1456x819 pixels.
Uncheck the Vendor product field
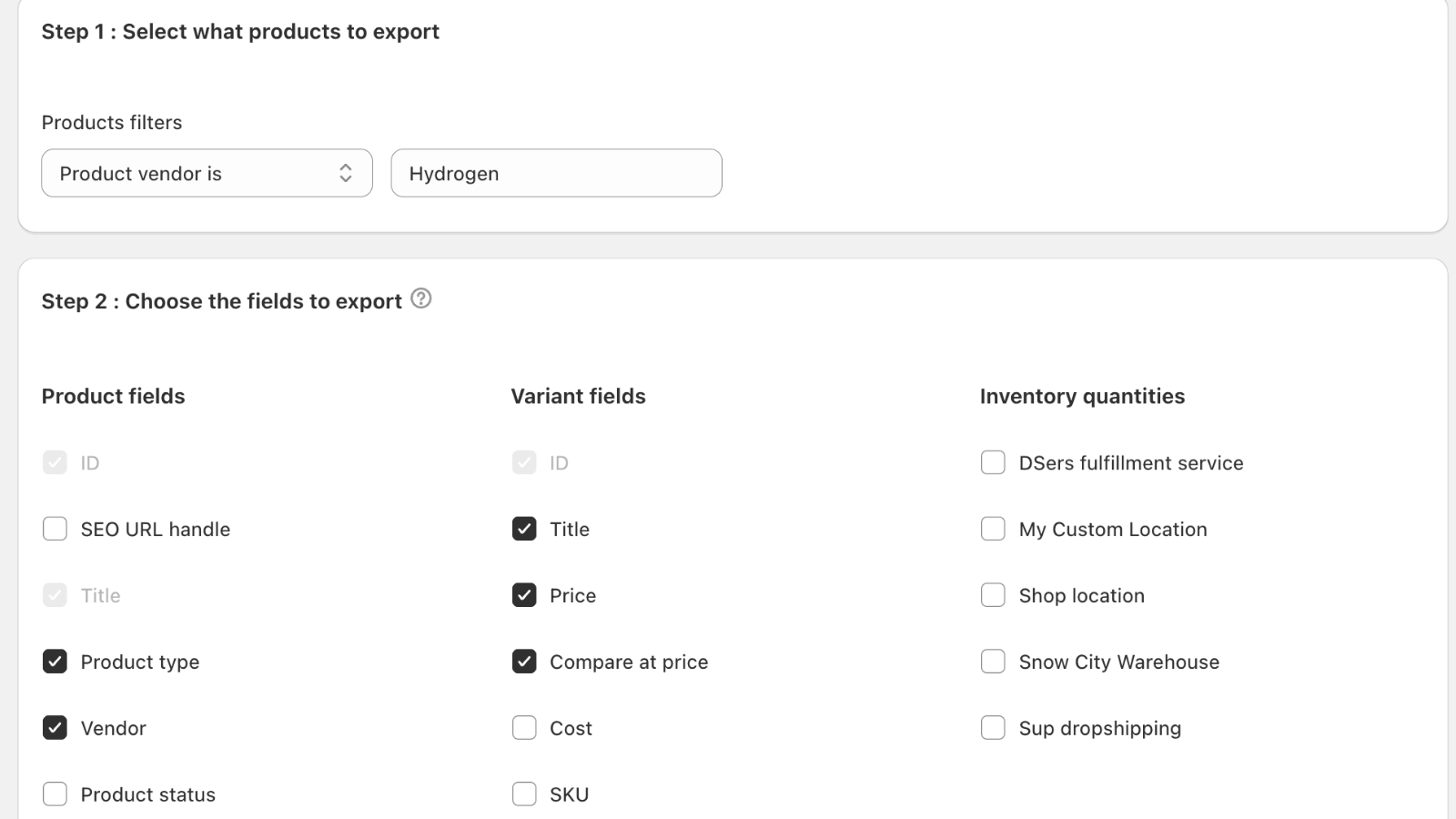[55, 728]
